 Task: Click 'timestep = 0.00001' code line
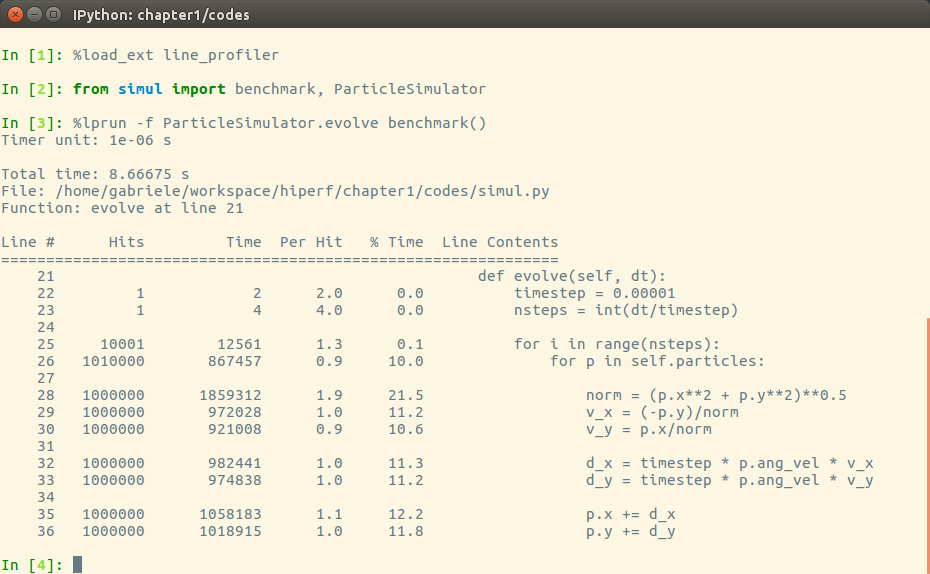(x=594, y=293)
